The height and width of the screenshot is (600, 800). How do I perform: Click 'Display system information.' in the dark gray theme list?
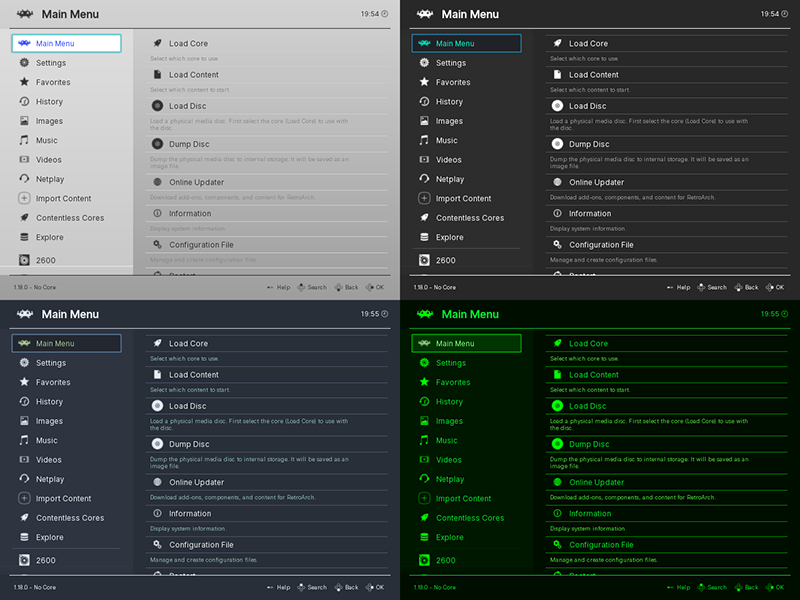pyautogui.click(x=588, y=229)
